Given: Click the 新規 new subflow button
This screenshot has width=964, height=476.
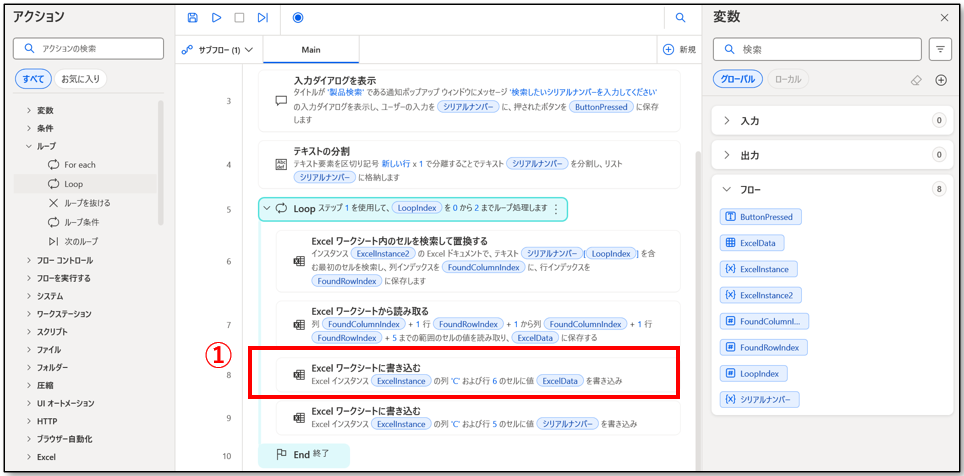Looking at the screenshot, I should coord(679,49).
